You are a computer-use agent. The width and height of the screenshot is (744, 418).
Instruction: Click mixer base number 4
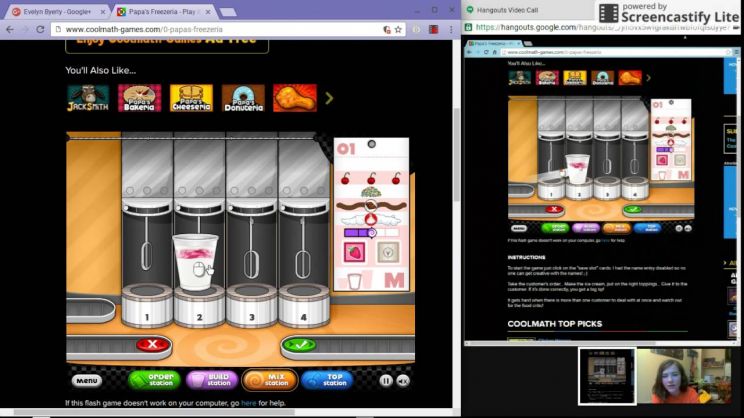pos(304,307)
